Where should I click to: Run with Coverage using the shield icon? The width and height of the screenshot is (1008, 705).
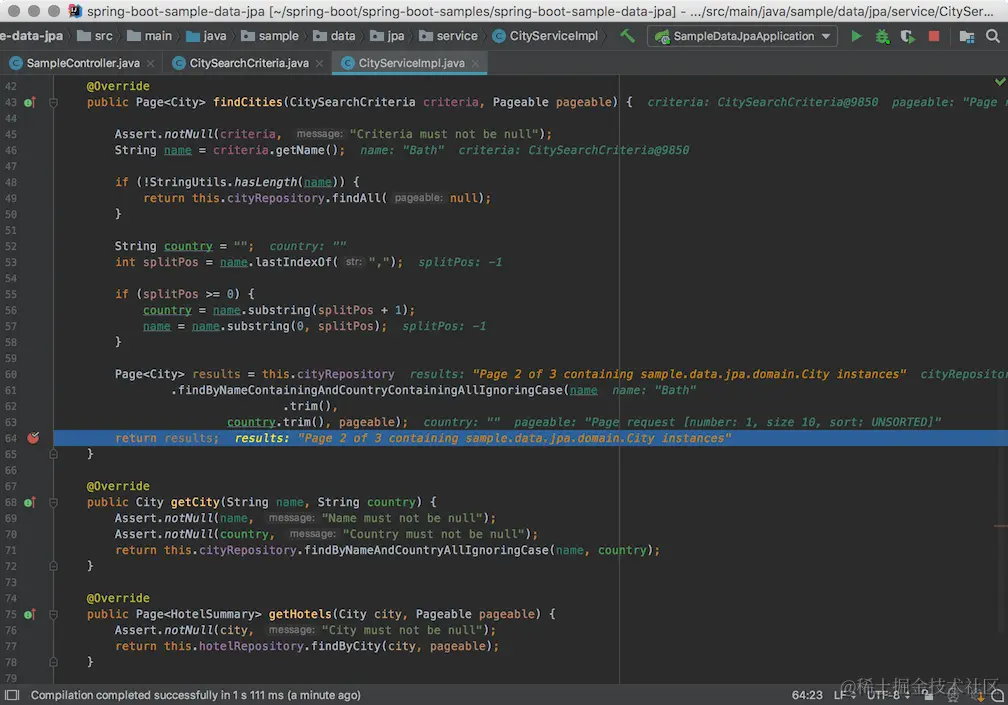(908, 37)
